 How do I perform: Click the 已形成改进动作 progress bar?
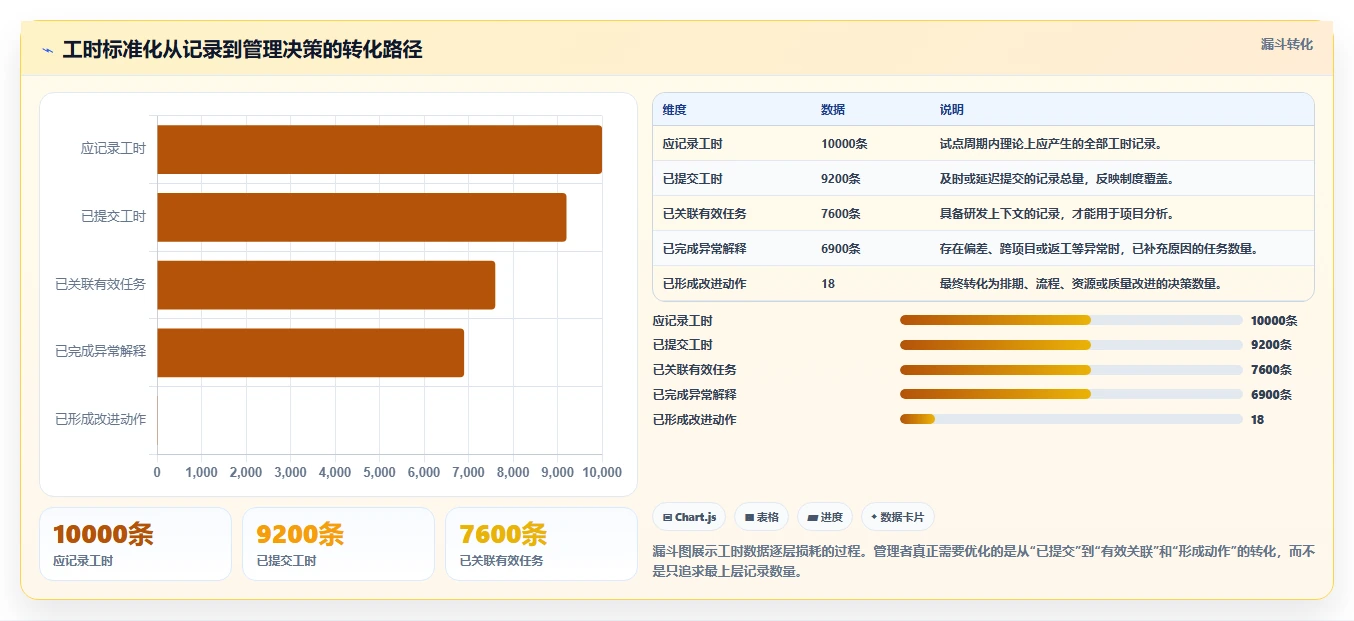point(1071,419)
